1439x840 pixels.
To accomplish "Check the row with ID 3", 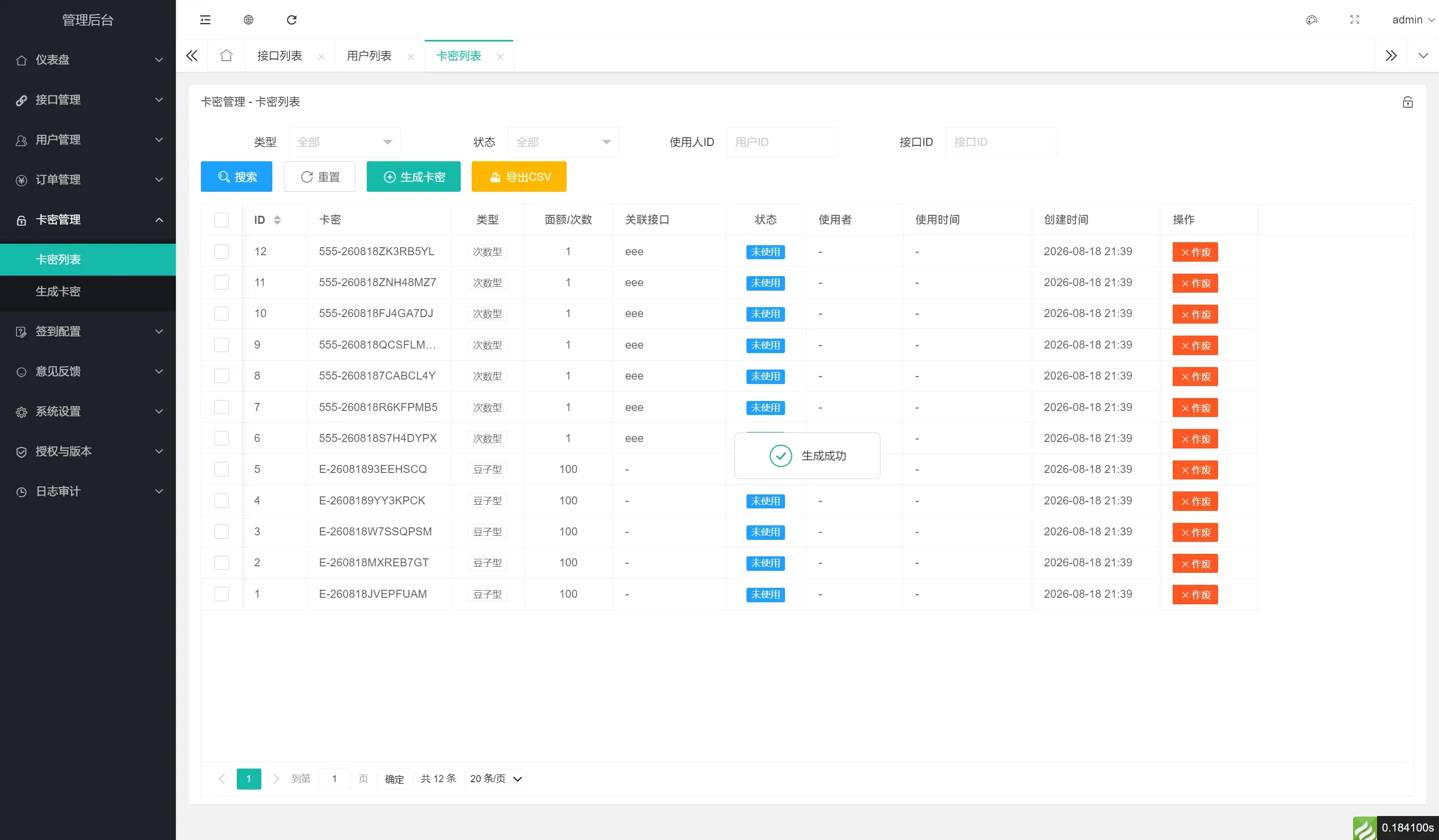I will coord(221,532).
